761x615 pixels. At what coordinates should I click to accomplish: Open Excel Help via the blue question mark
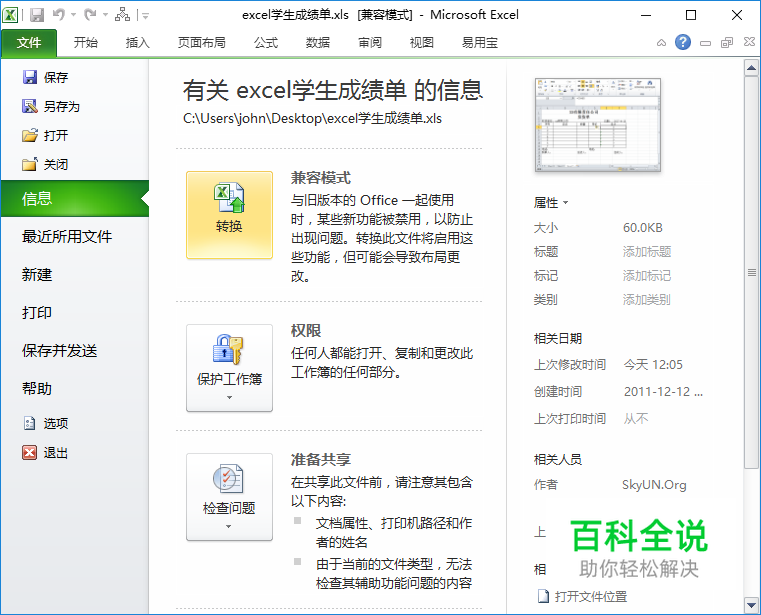[x=683, y=42]
